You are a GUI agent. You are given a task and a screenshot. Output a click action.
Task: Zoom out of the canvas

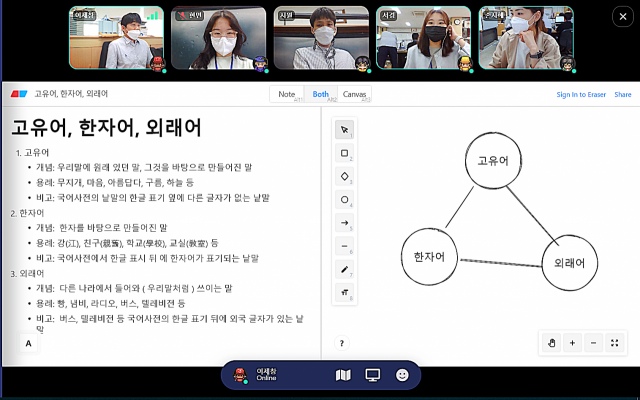tap(593, 343)
